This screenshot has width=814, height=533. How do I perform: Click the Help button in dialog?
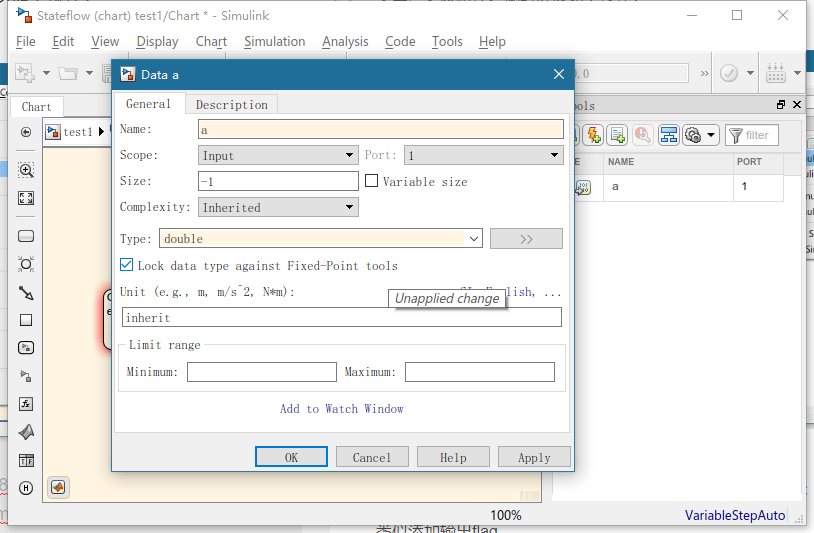pyautogui.click(x=453, y=457)
